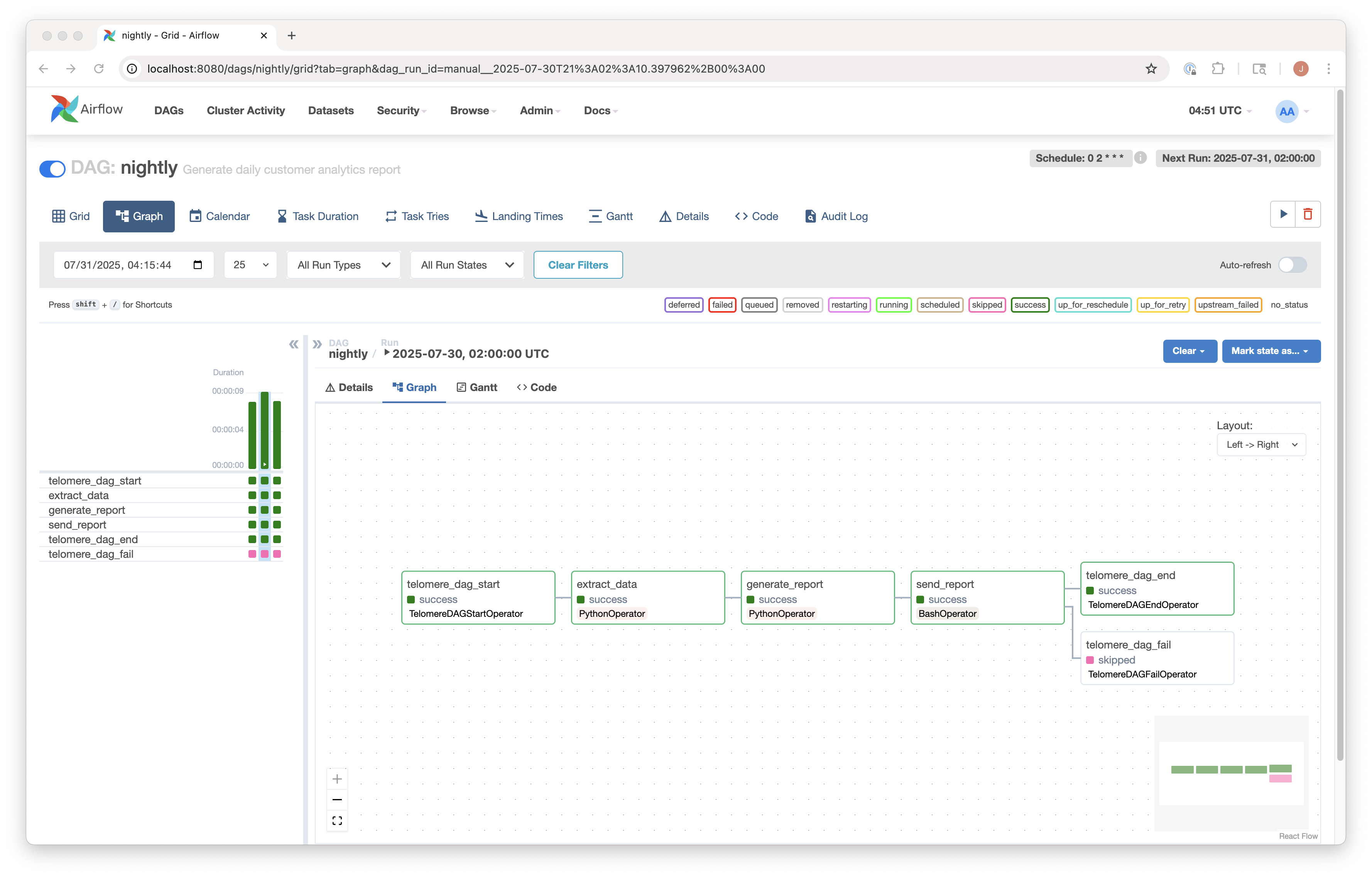Click the red delete DAG trash icon
This screenshot has width=1372, height=877.
coord(1308,214)
